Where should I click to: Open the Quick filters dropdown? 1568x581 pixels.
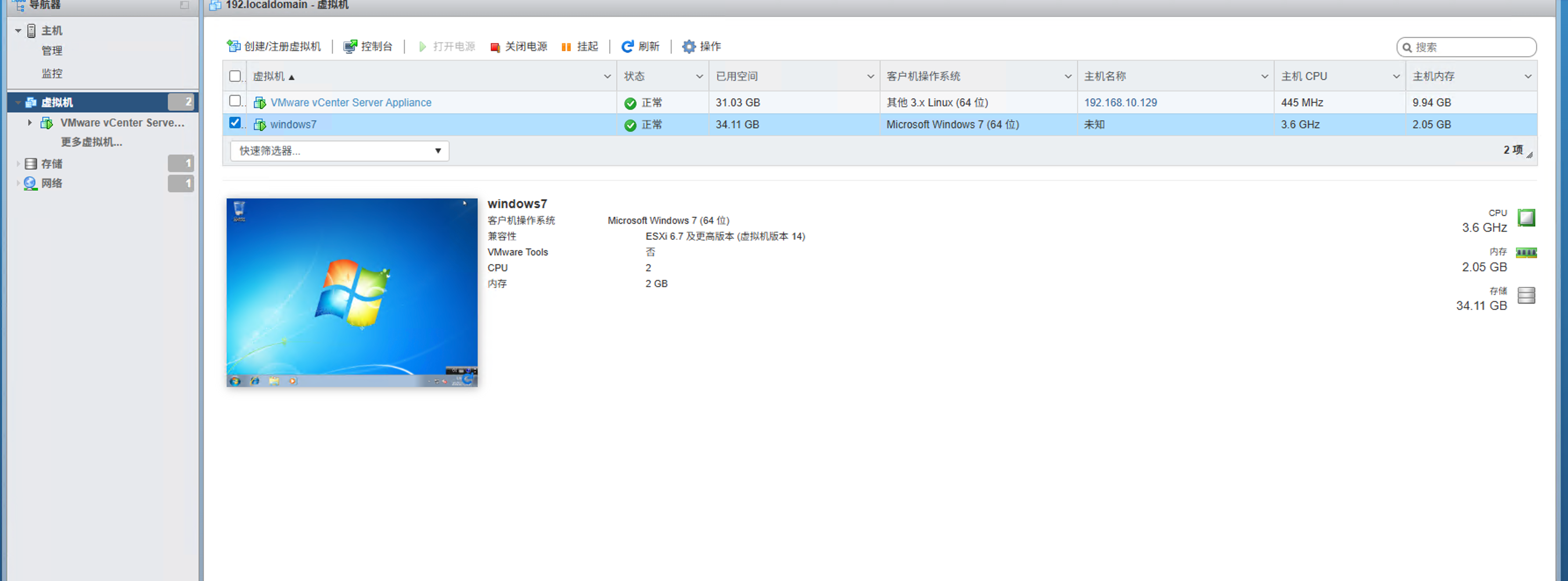pyautogui.click(x=340, y=151)
